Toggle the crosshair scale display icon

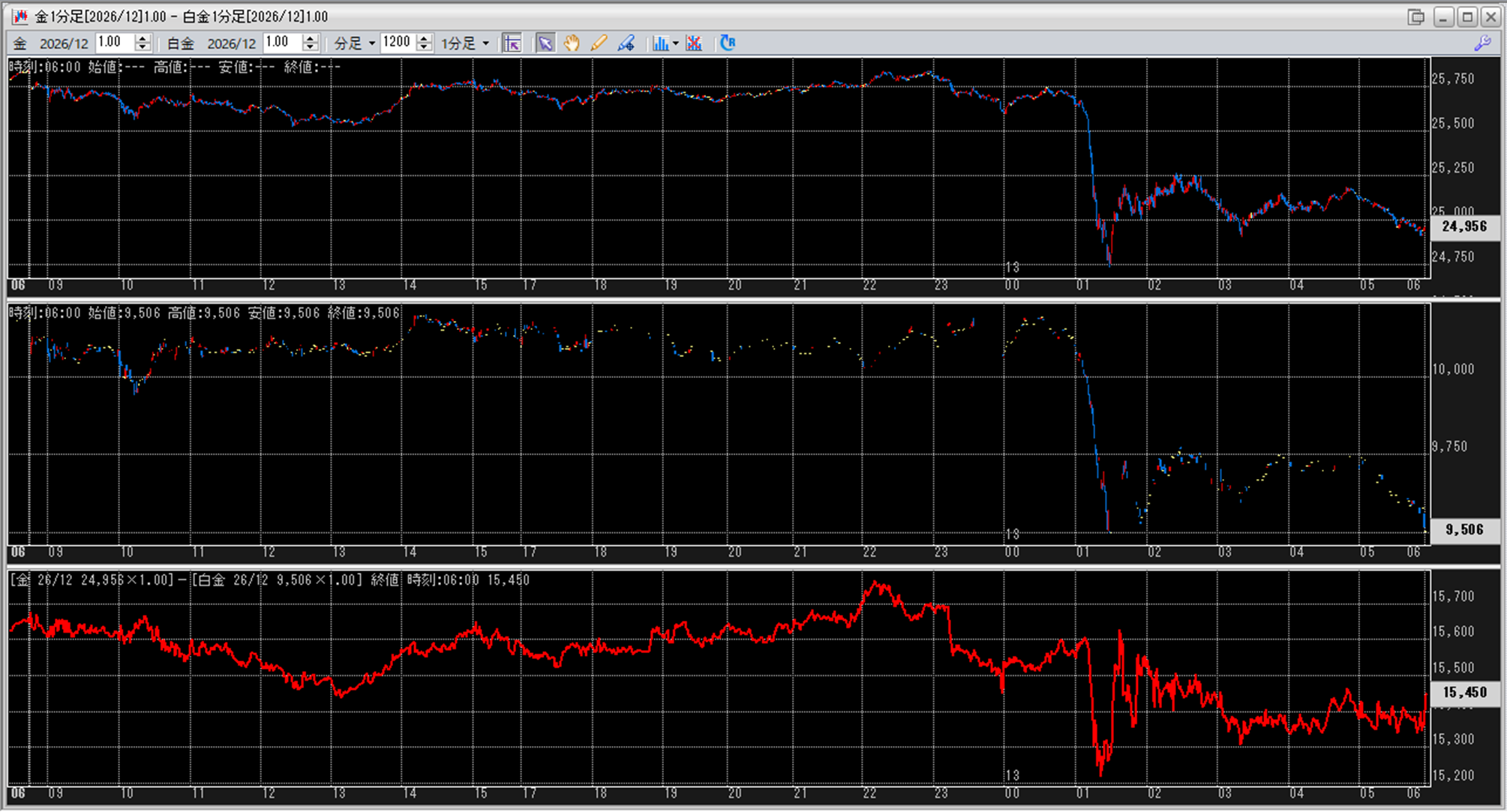click(x=512, y=43)
